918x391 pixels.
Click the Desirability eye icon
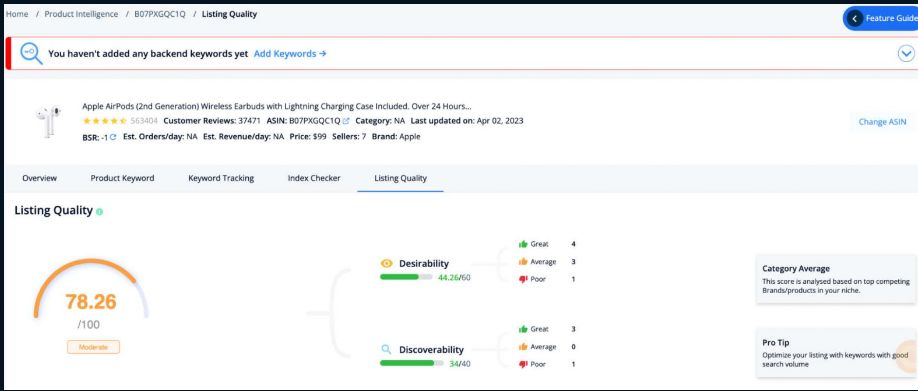(386, 263)
